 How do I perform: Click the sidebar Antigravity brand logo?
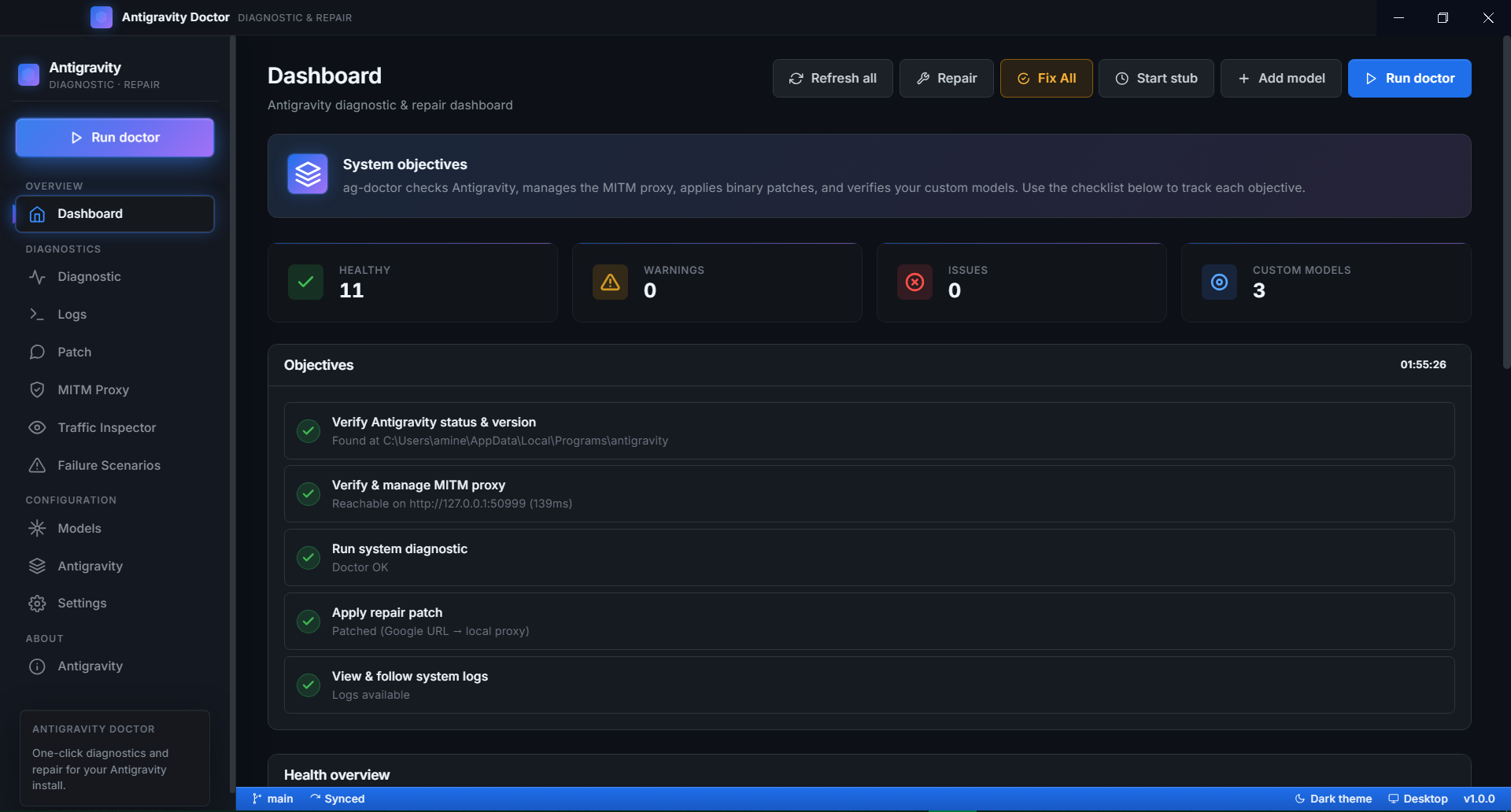[29, 75]
